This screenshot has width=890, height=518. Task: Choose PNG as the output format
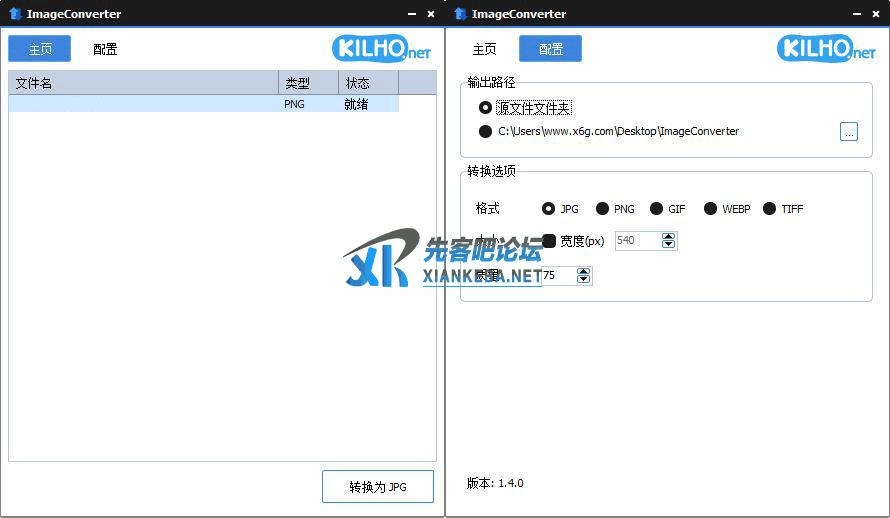click(603, 209)
